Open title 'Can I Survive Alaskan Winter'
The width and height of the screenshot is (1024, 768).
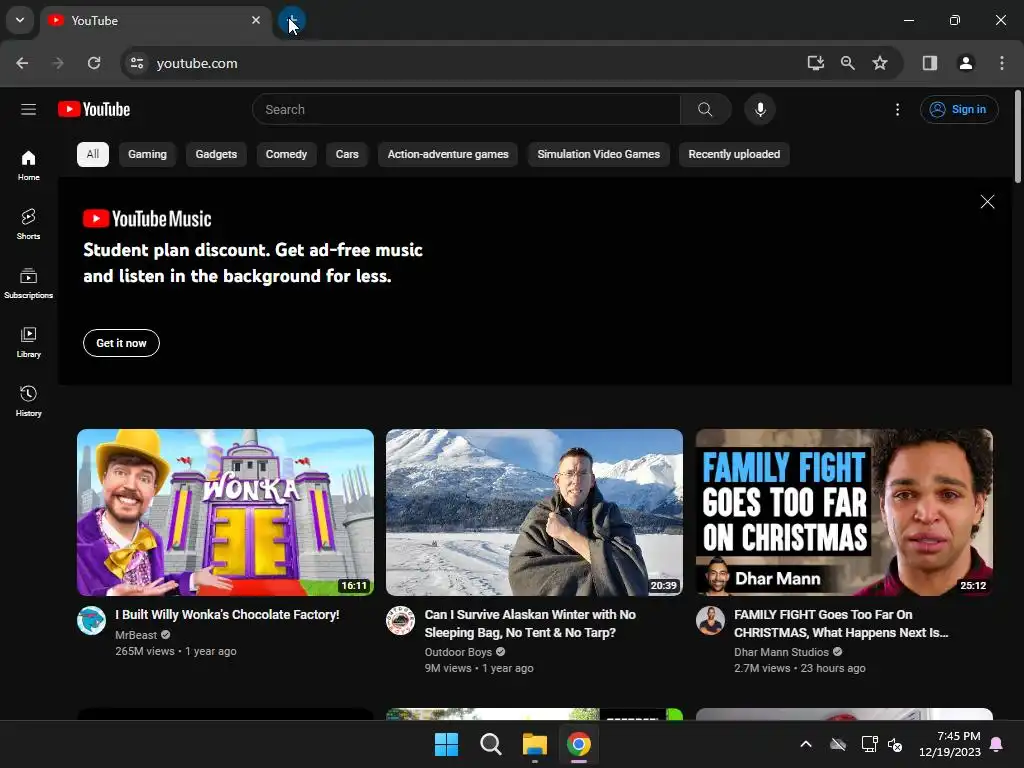[530, 624]
